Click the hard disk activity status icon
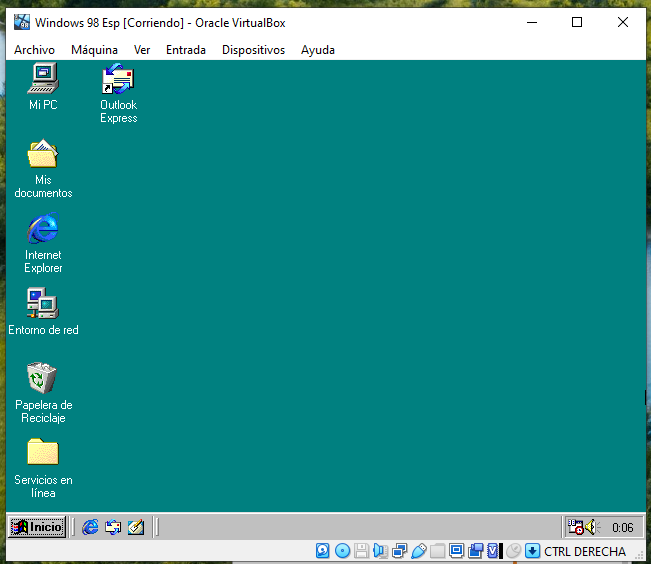 [323, 551]
